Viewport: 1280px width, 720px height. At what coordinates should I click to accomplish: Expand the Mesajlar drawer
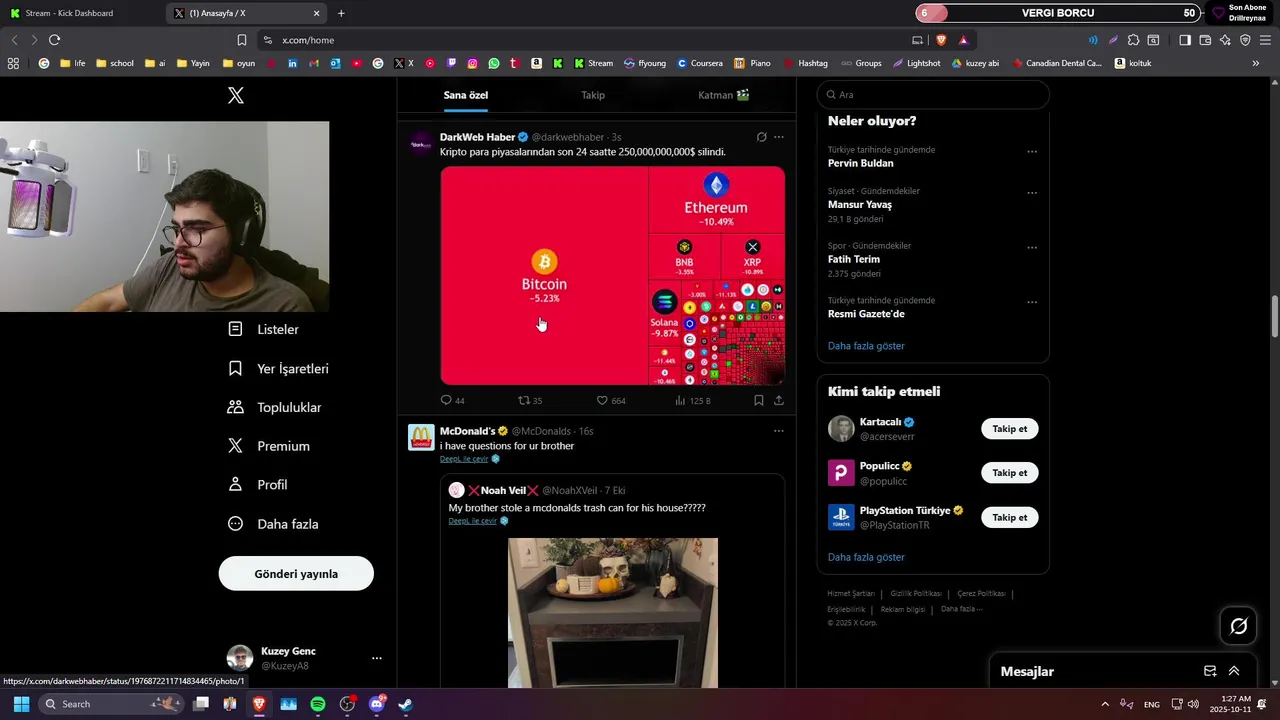click(x=1234, y=671)
